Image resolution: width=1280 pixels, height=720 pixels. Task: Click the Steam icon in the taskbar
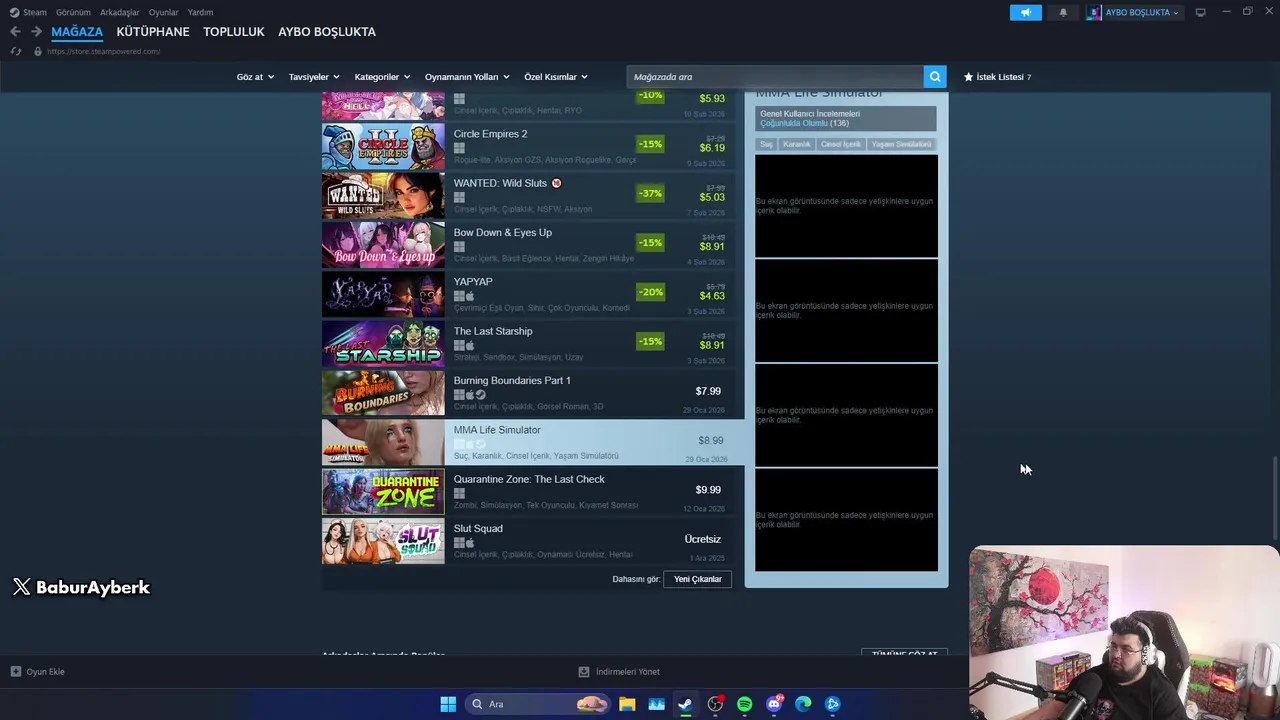click(685, 704)
